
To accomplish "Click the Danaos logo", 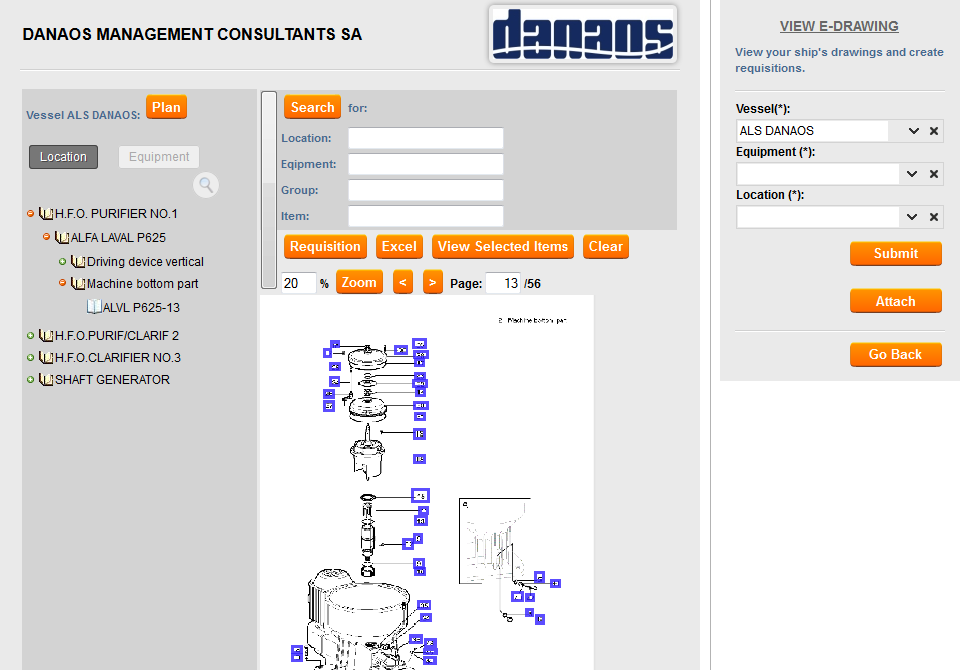I will click(x=583, y=34).
